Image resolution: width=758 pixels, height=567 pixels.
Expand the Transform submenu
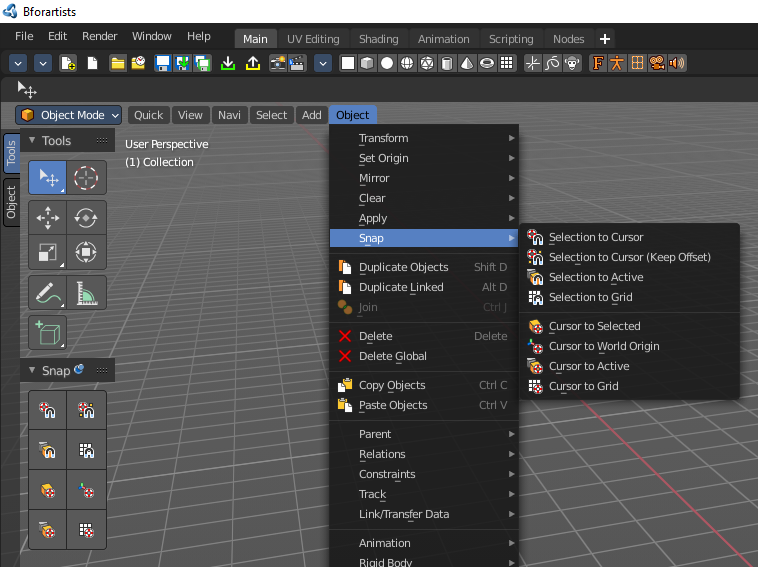point(424,138)
